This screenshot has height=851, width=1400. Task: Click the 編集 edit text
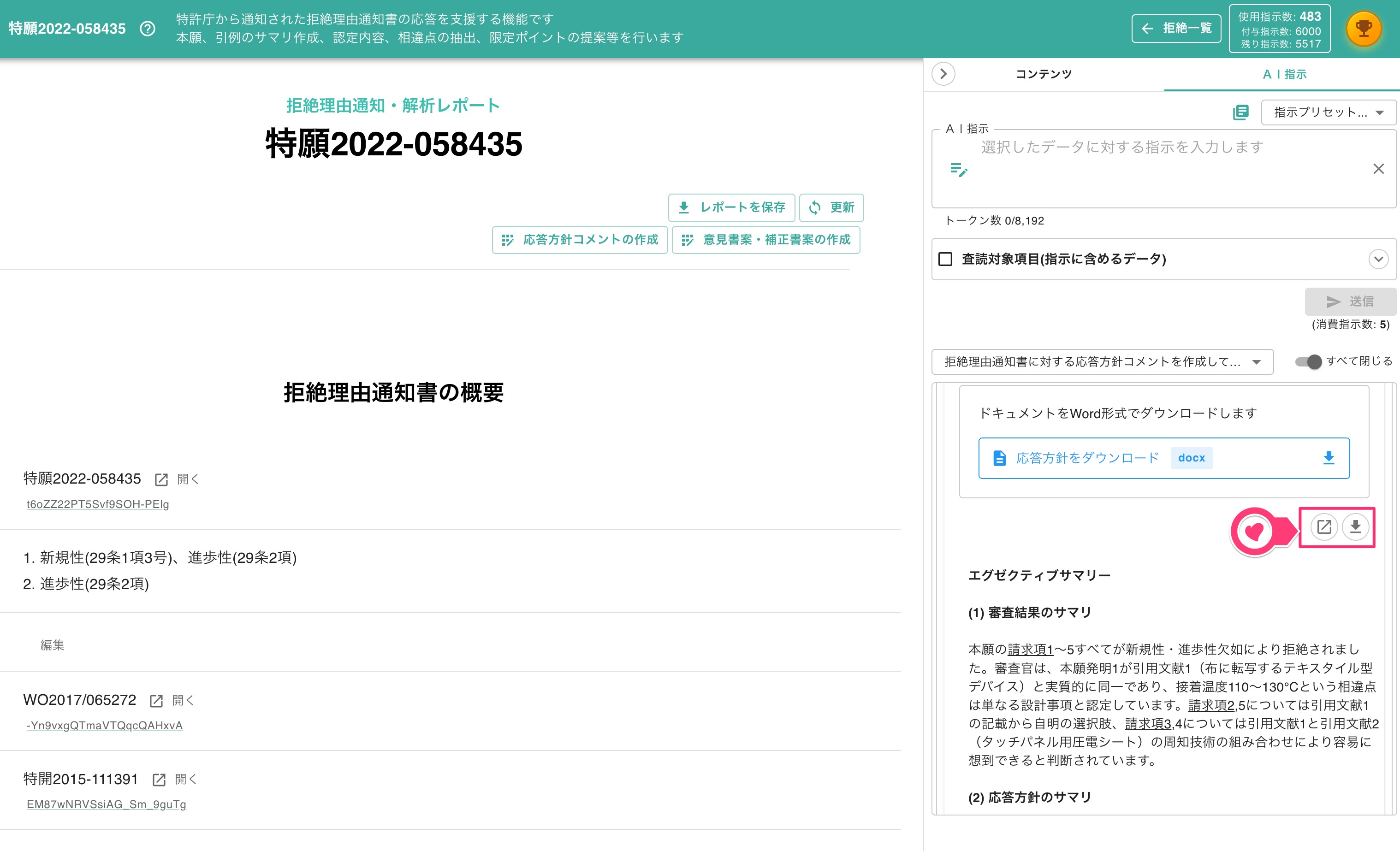point(52,645)
